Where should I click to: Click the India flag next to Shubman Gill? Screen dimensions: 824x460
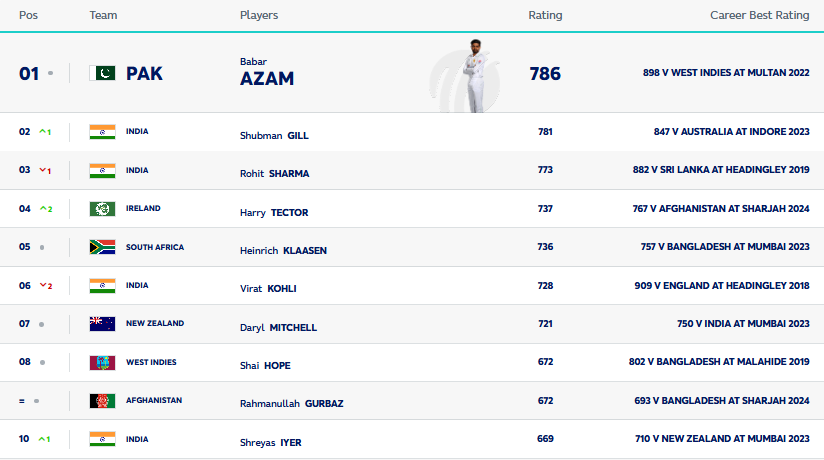[102, 132]
